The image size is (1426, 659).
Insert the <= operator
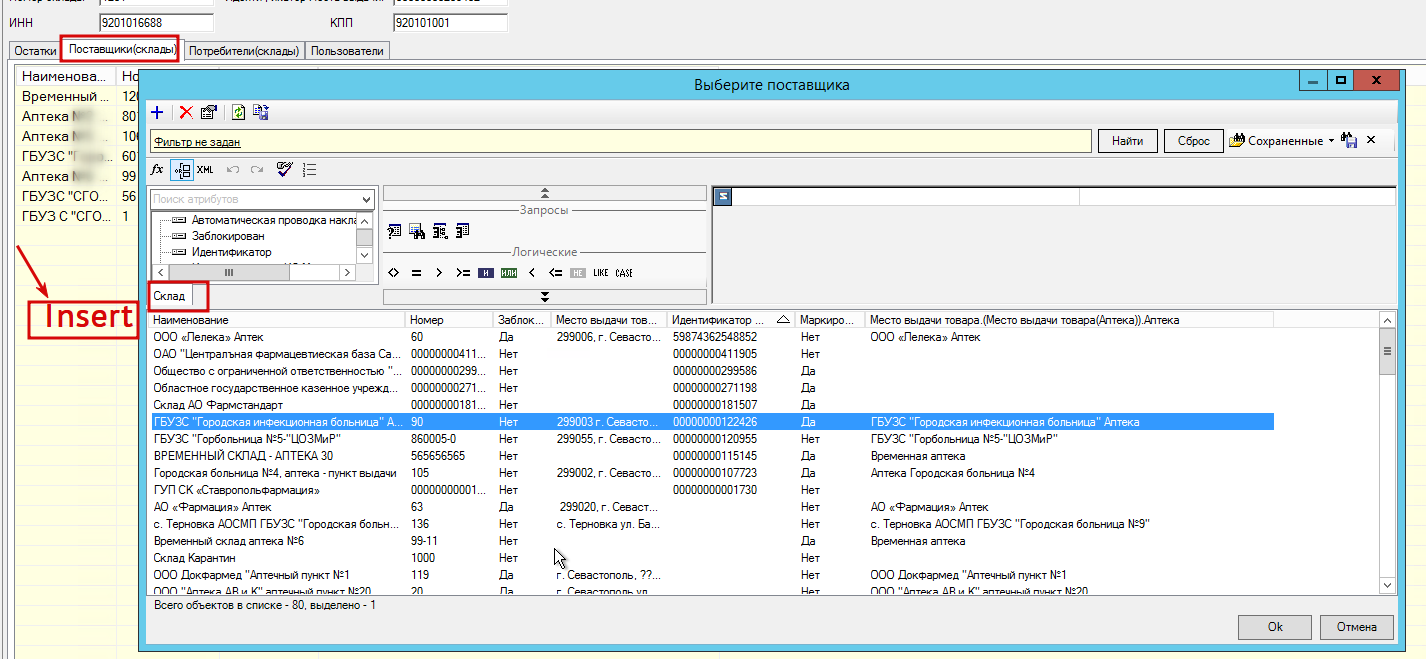coord(555,273)
